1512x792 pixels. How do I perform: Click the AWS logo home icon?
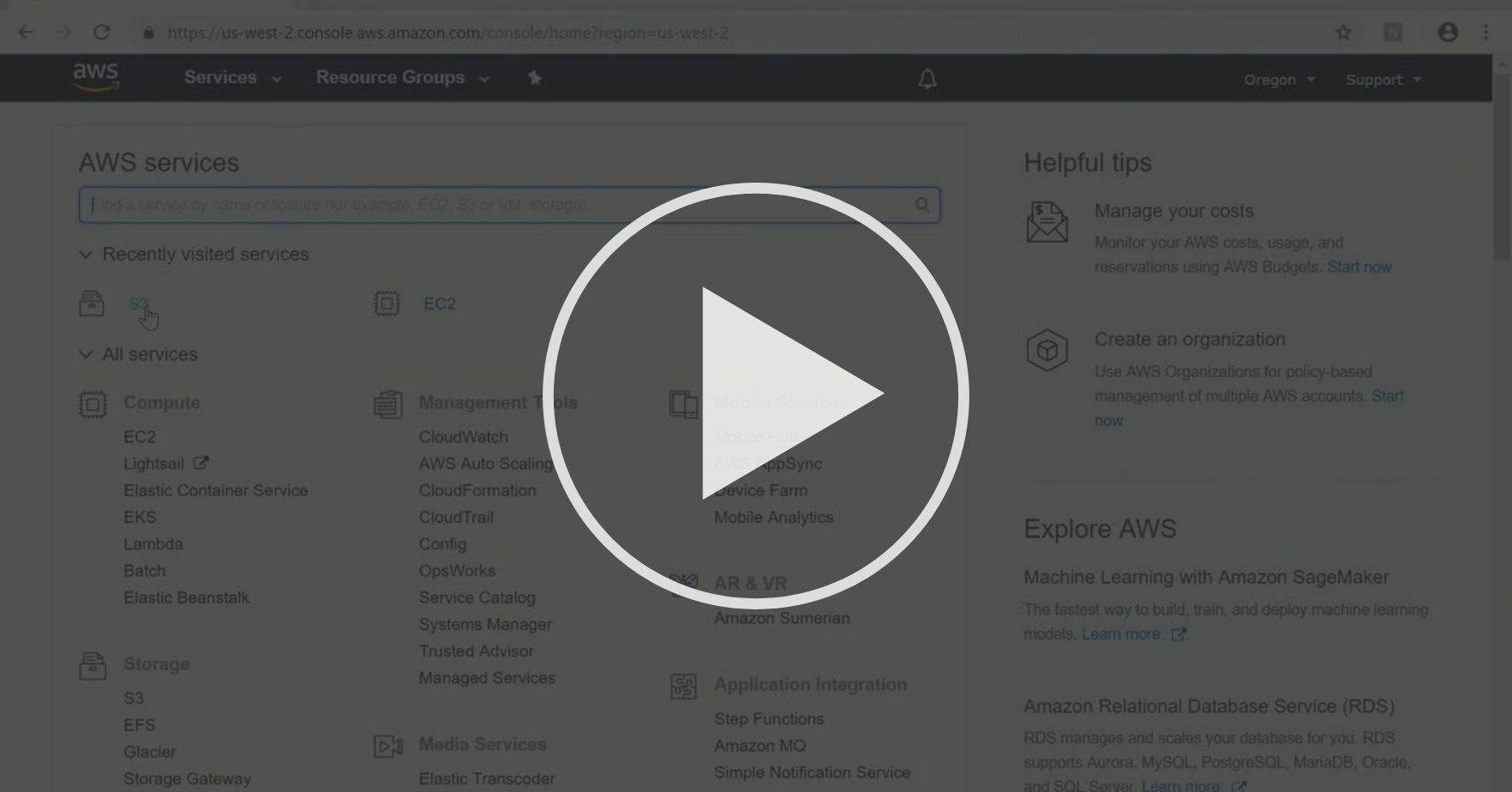coord(96,78)
